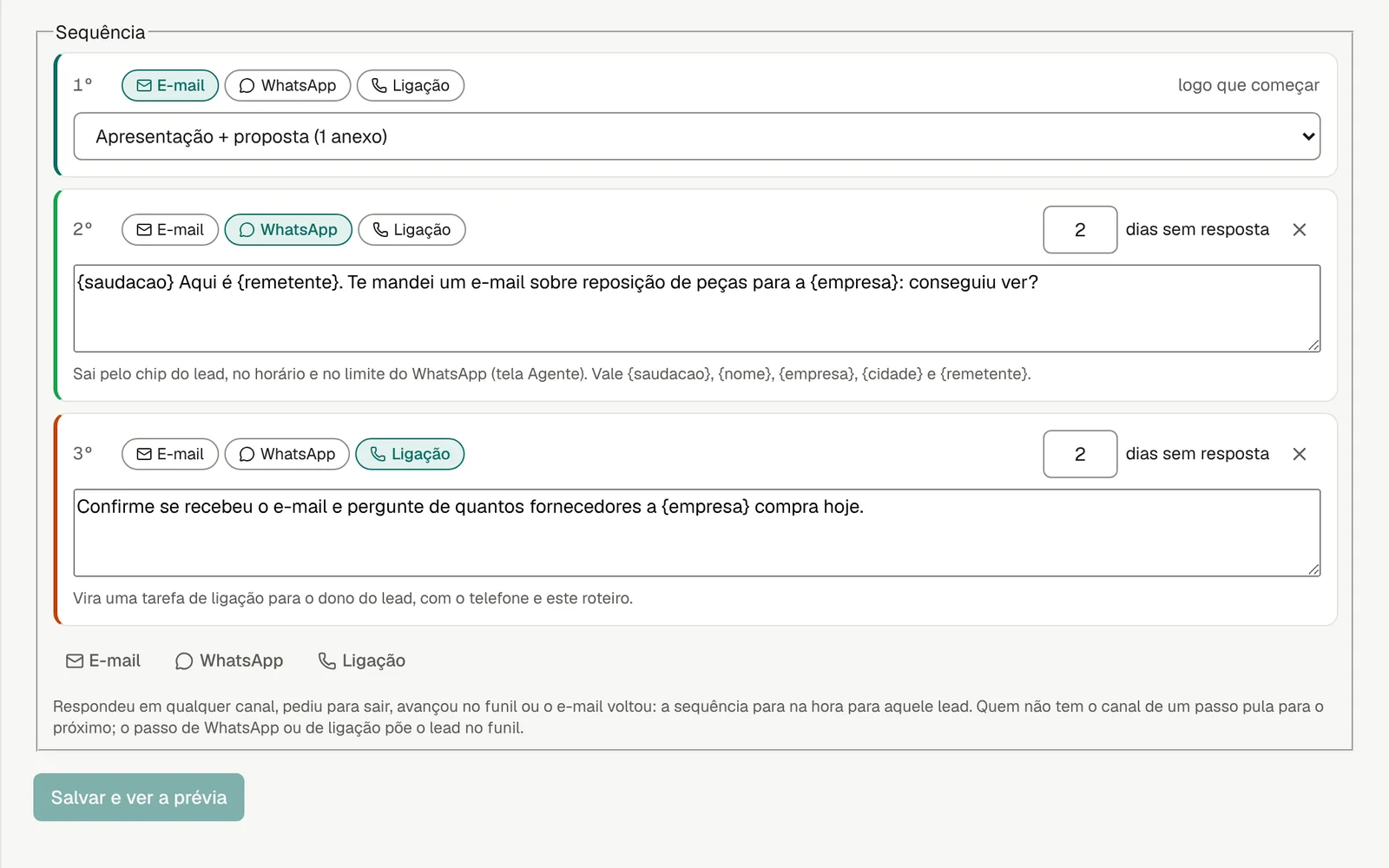Select Ligação channel for step 2
Viewport: 1389px width, 868px height.
[x=411, y=230]
